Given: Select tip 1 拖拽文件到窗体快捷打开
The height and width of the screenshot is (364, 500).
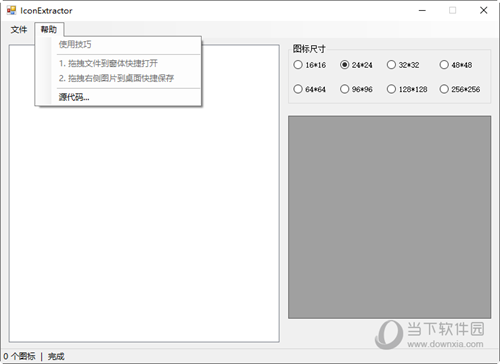Looking at the screenshot, I should pos(119,63).
